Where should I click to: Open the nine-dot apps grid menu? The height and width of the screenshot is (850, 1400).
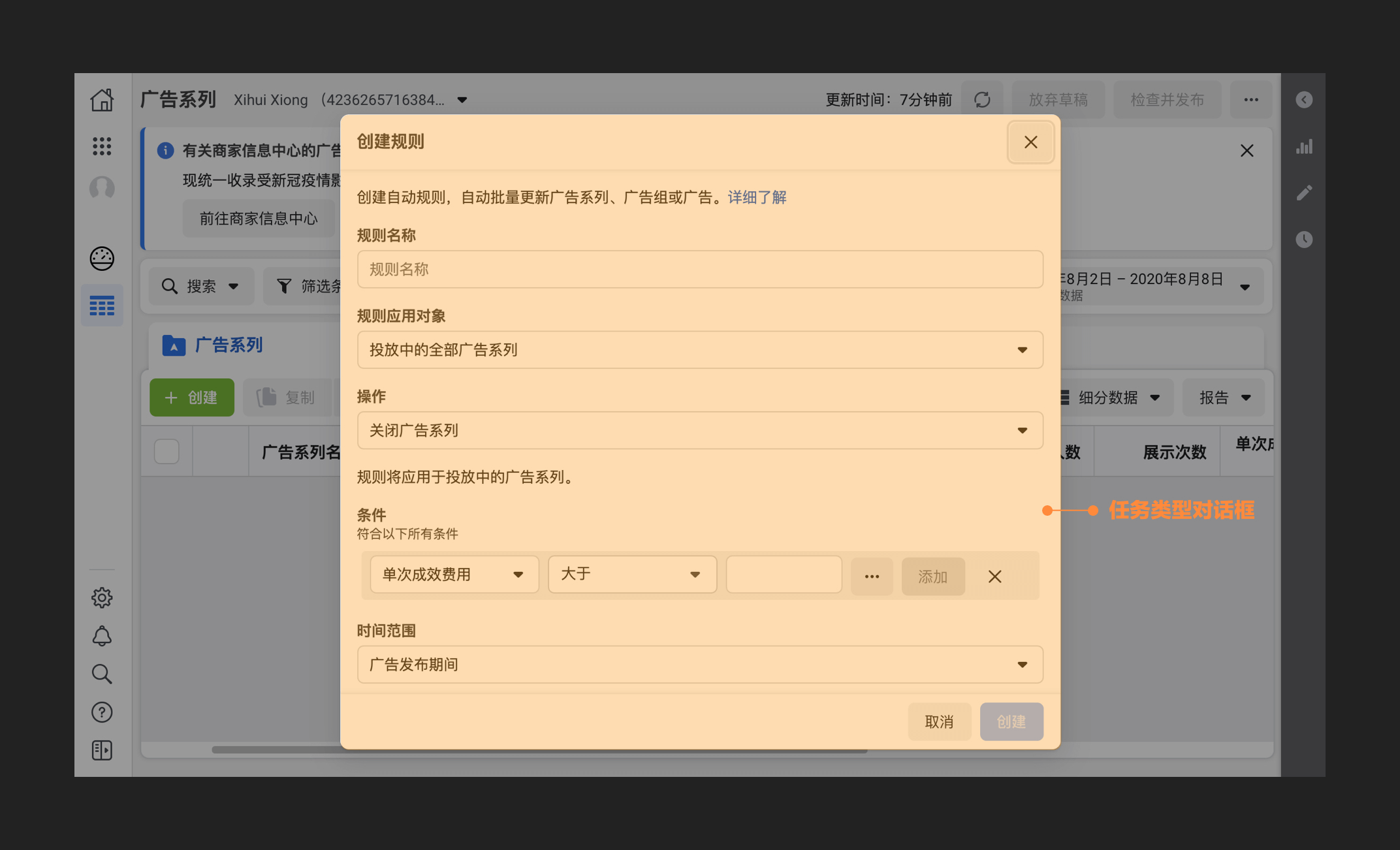(102, 146)
